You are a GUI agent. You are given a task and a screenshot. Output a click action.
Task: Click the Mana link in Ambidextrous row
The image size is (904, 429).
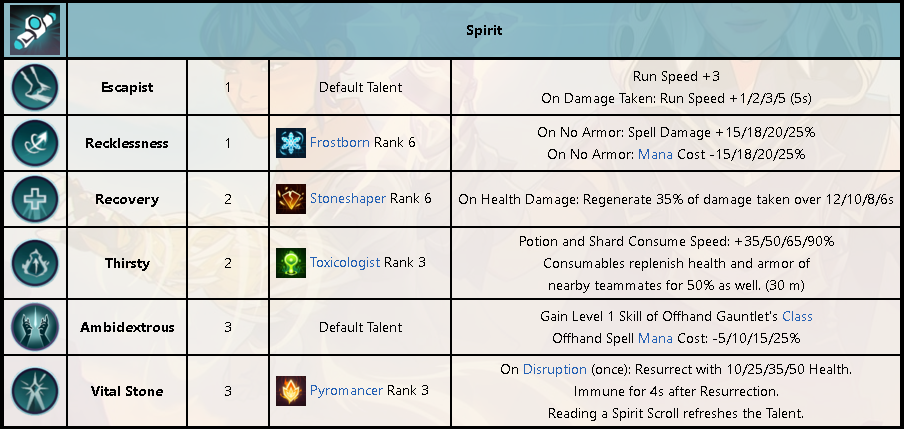point(655,338)
